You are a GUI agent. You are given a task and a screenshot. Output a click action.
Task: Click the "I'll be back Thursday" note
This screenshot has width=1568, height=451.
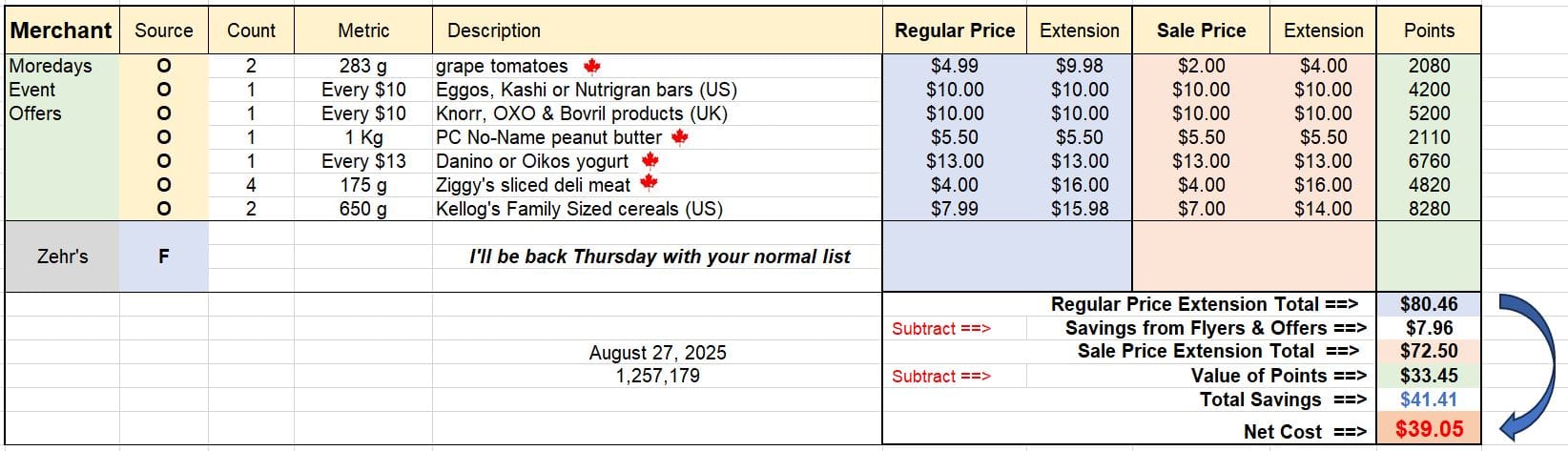659,256
